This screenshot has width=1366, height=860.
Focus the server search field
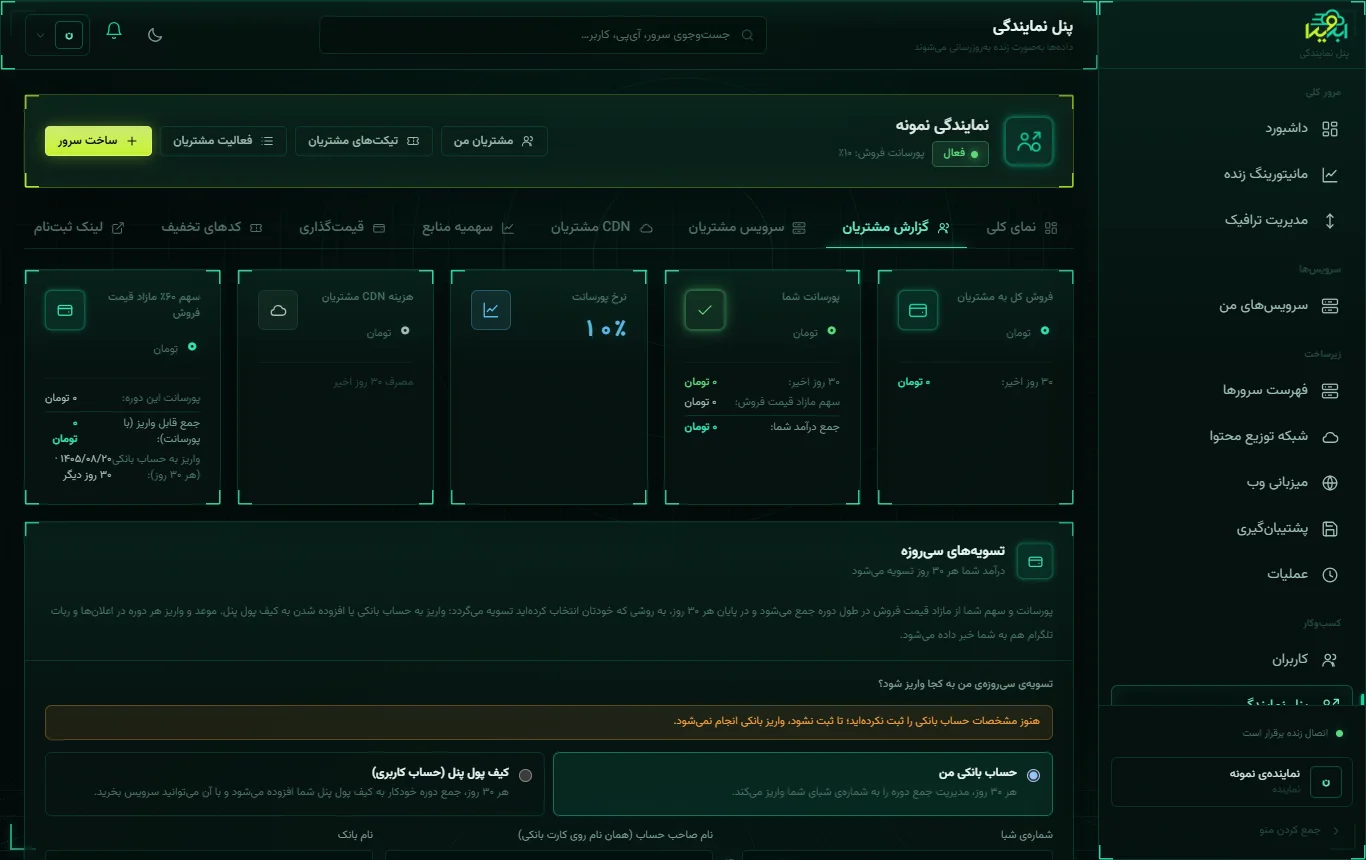(543, 35)
